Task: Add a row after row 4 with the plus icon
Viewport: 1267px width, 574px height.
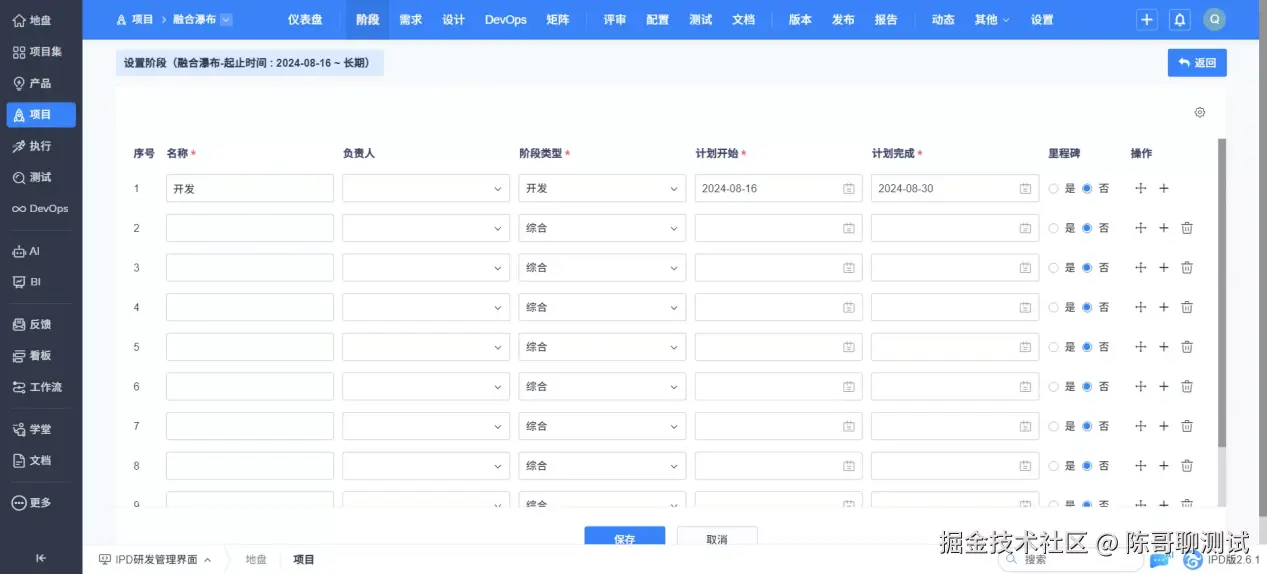Action: pos(1164,307)
